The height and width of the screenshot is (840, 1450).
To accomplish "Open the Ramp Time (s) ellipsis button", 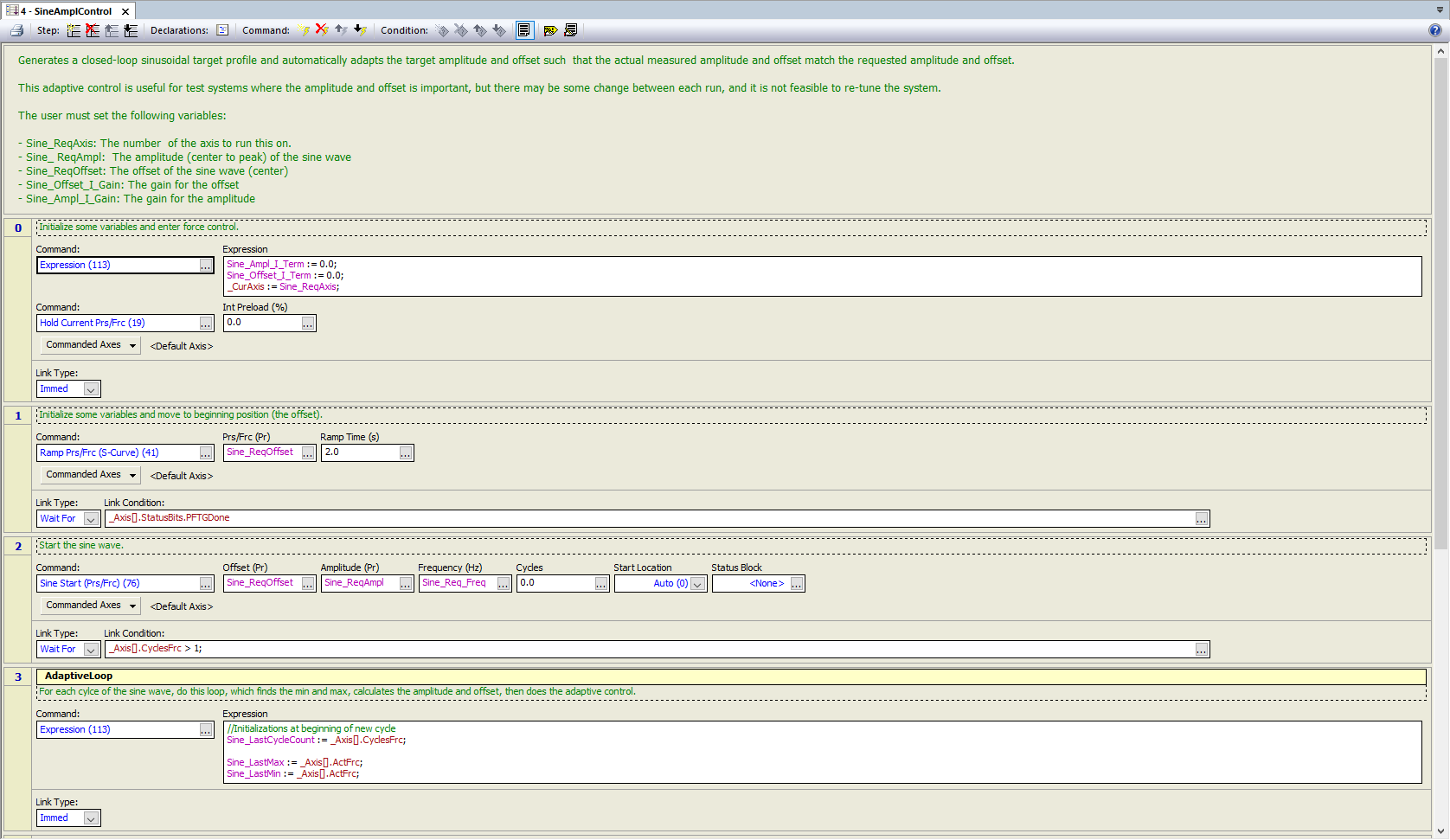I will (406, 453).
